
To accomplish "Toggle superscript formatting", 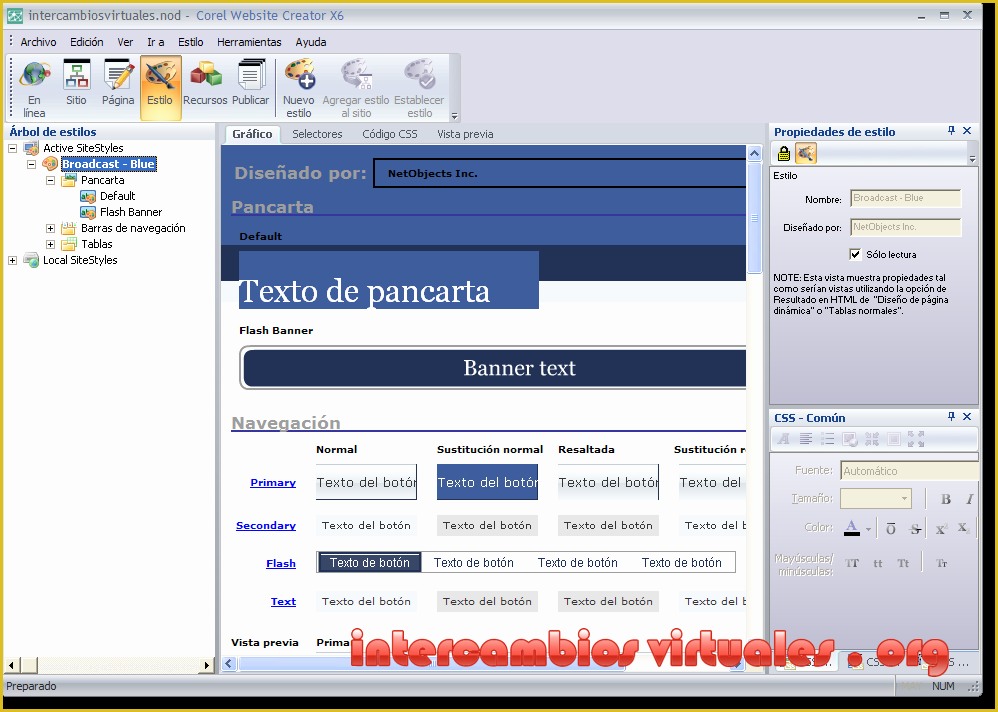I will [x=941, y=529].
